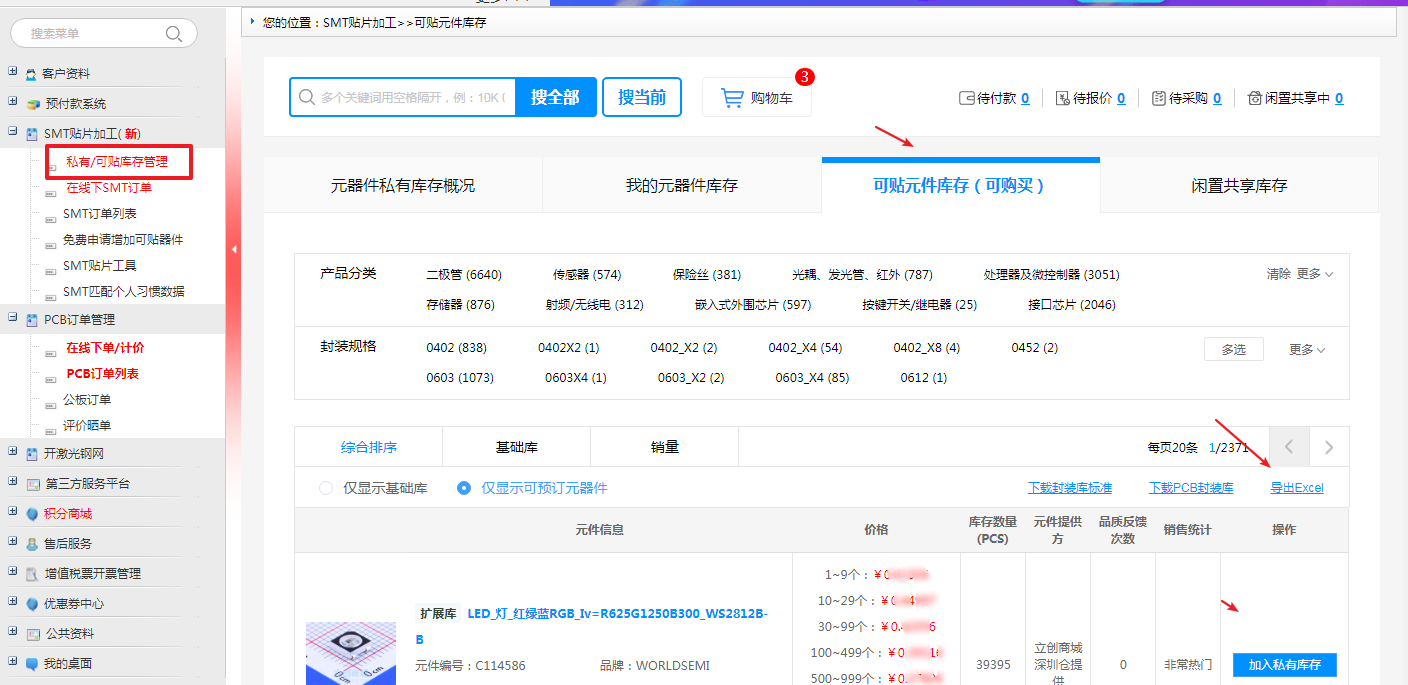Click the component keyword search field
1408x685 pixels.
[412, 98]
